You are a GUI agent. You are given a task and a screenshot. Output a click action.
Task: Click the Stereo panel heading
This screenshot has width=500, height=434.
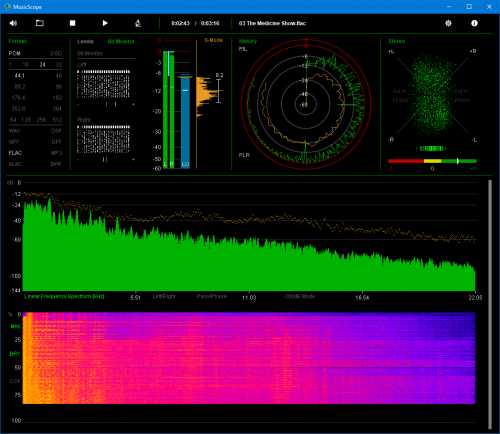pos(397,41)
